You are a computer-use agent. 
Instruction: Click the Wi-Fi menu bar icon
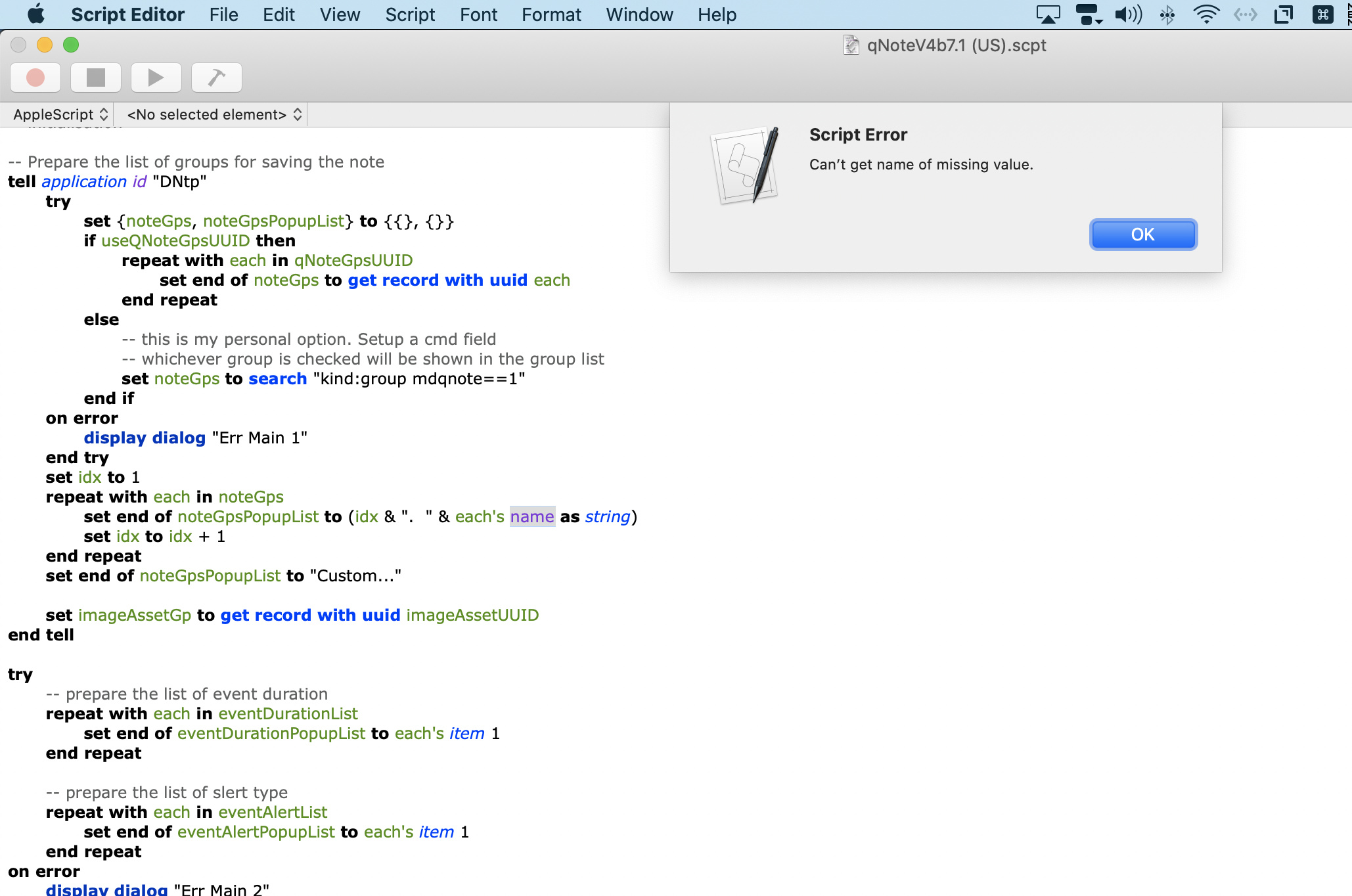click(x=1206, y=14)
